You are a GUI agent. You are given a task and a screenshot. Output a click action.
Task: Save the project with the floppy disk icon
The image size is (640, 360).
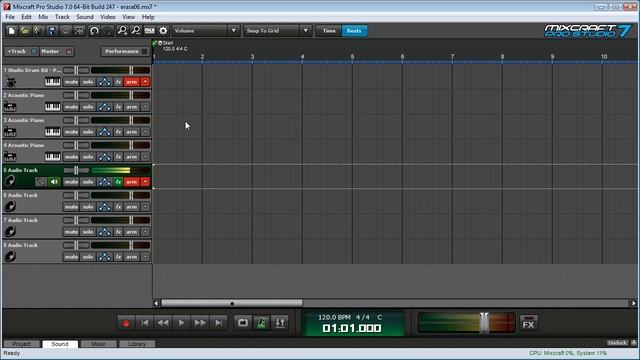(x=52, y=31)
